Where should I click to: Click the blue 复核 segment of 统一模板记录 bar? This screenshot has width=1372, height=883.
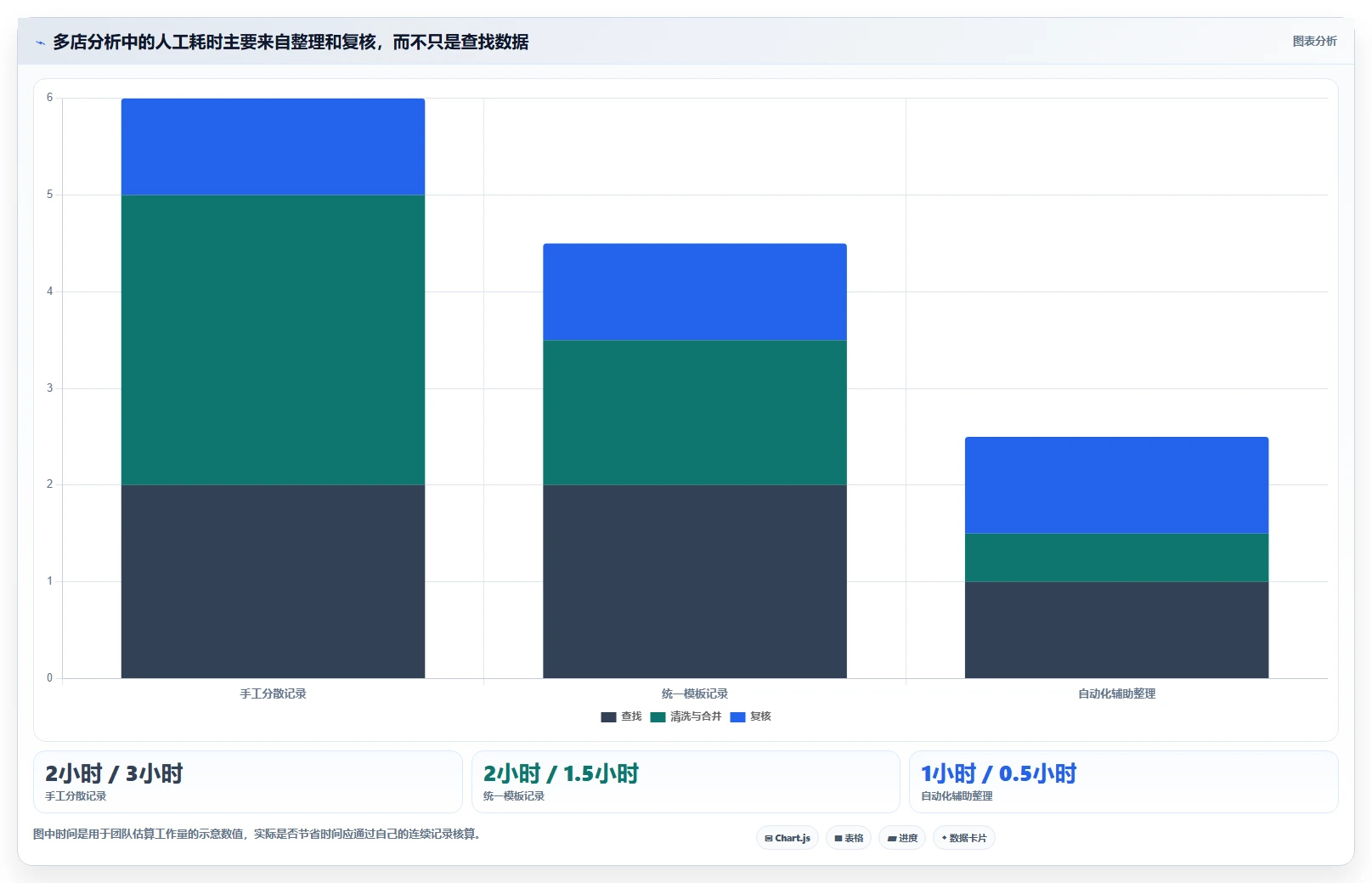(x=695, y=292)
